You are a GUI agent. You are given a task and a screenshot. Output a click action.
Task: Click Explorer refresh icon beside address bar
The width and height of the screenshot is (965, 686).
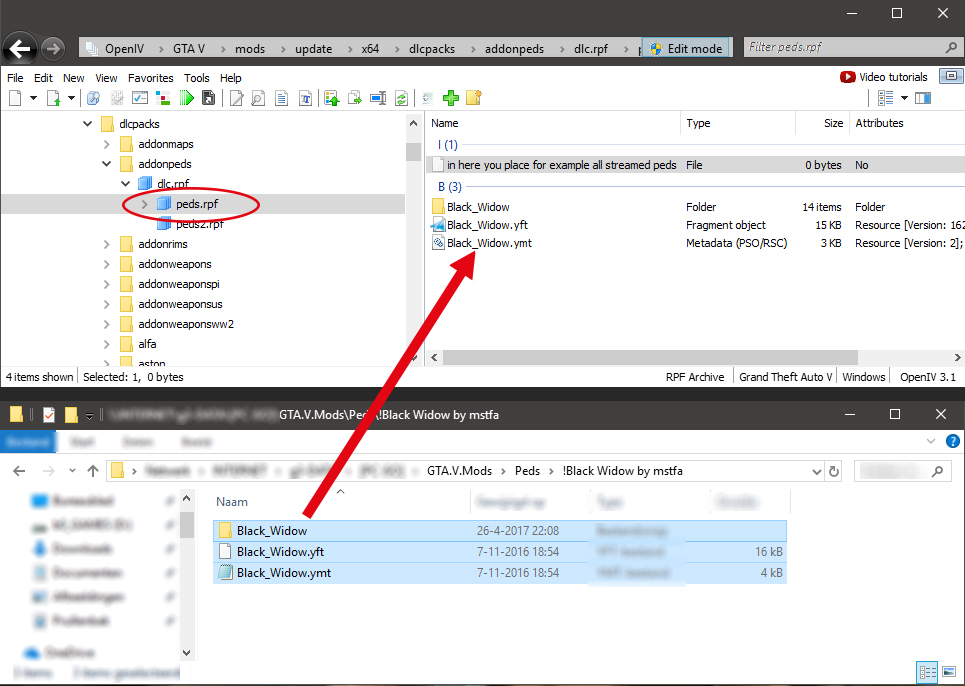click(834, 471)
